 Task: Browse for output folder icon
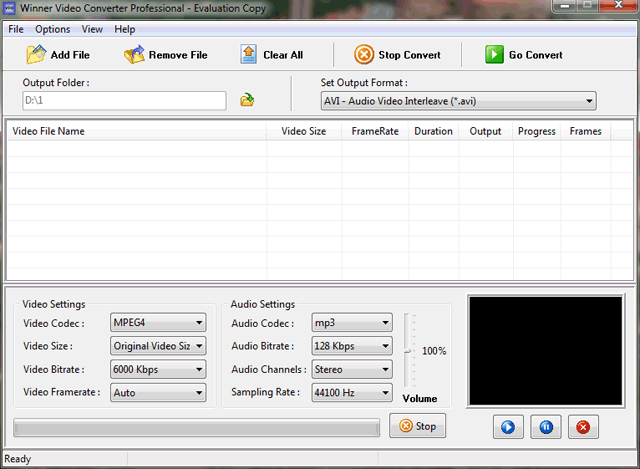coord(247,100)
